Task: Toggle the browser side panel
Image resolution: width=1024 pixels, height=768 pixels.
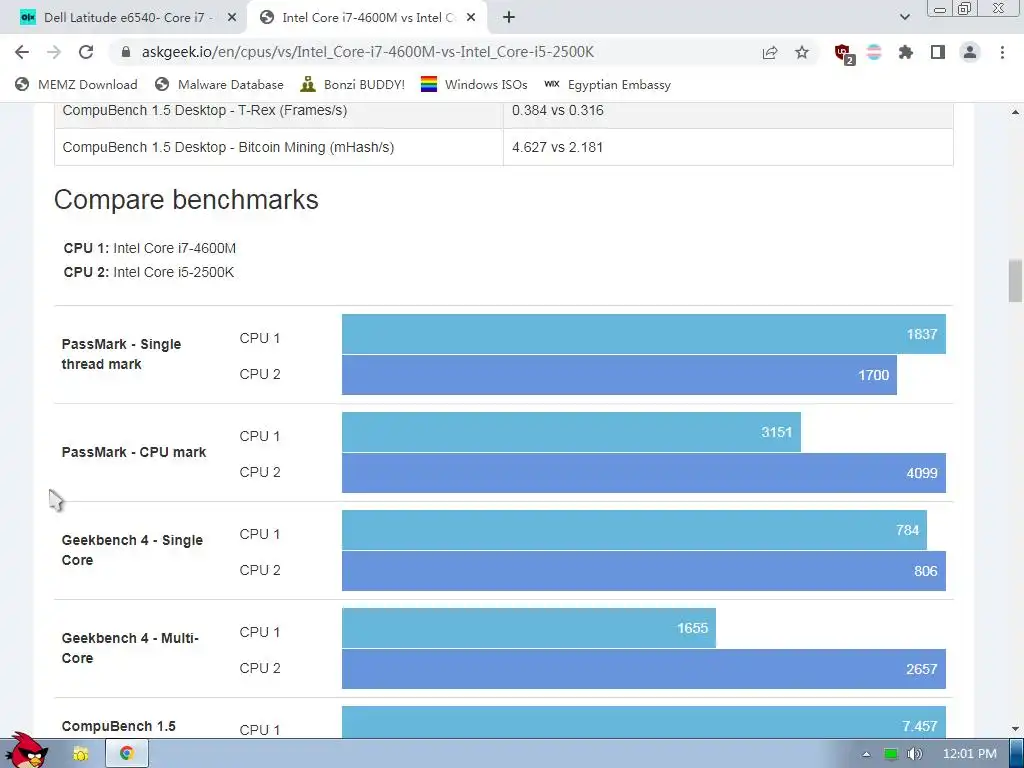Action: [x=938, y=52]
